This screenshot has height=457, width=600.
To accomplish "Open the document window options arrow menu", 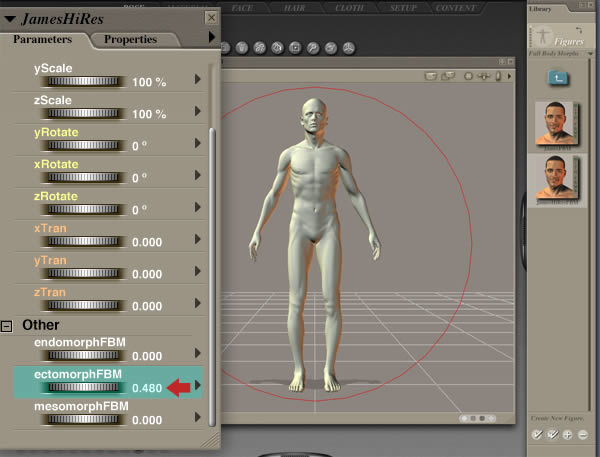I will [509, 76].
